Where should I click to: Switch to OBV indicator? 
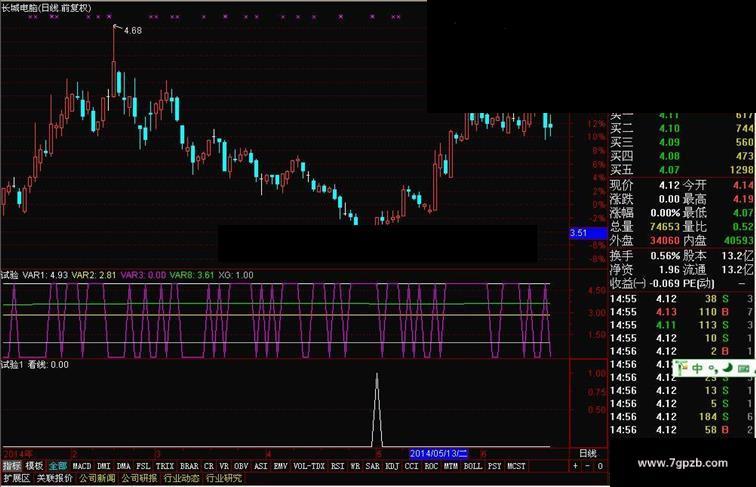[241, 466]
